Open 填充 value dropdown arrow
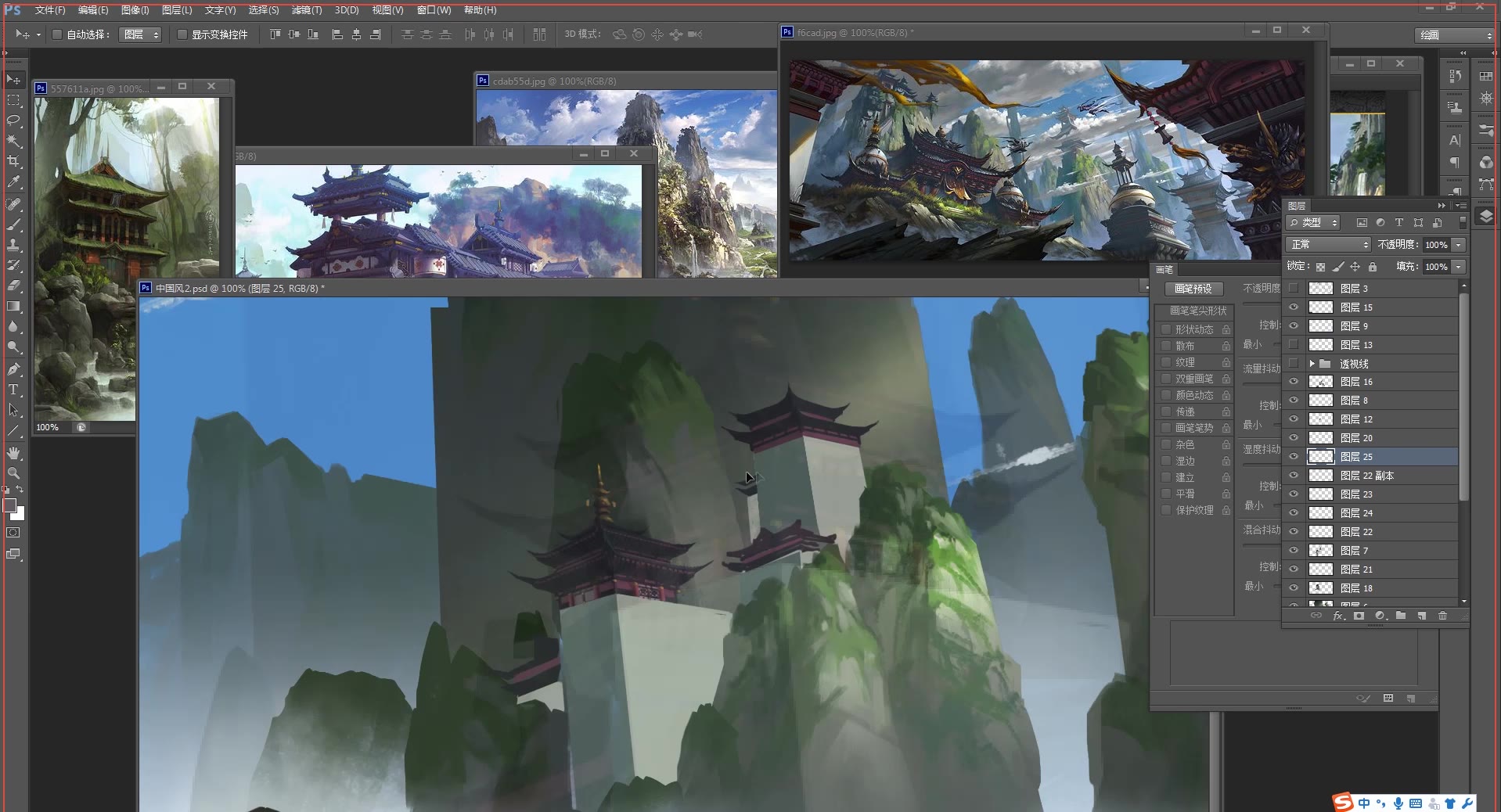1501x812 pixels. pyautogui.click(x=1459, y=267)
